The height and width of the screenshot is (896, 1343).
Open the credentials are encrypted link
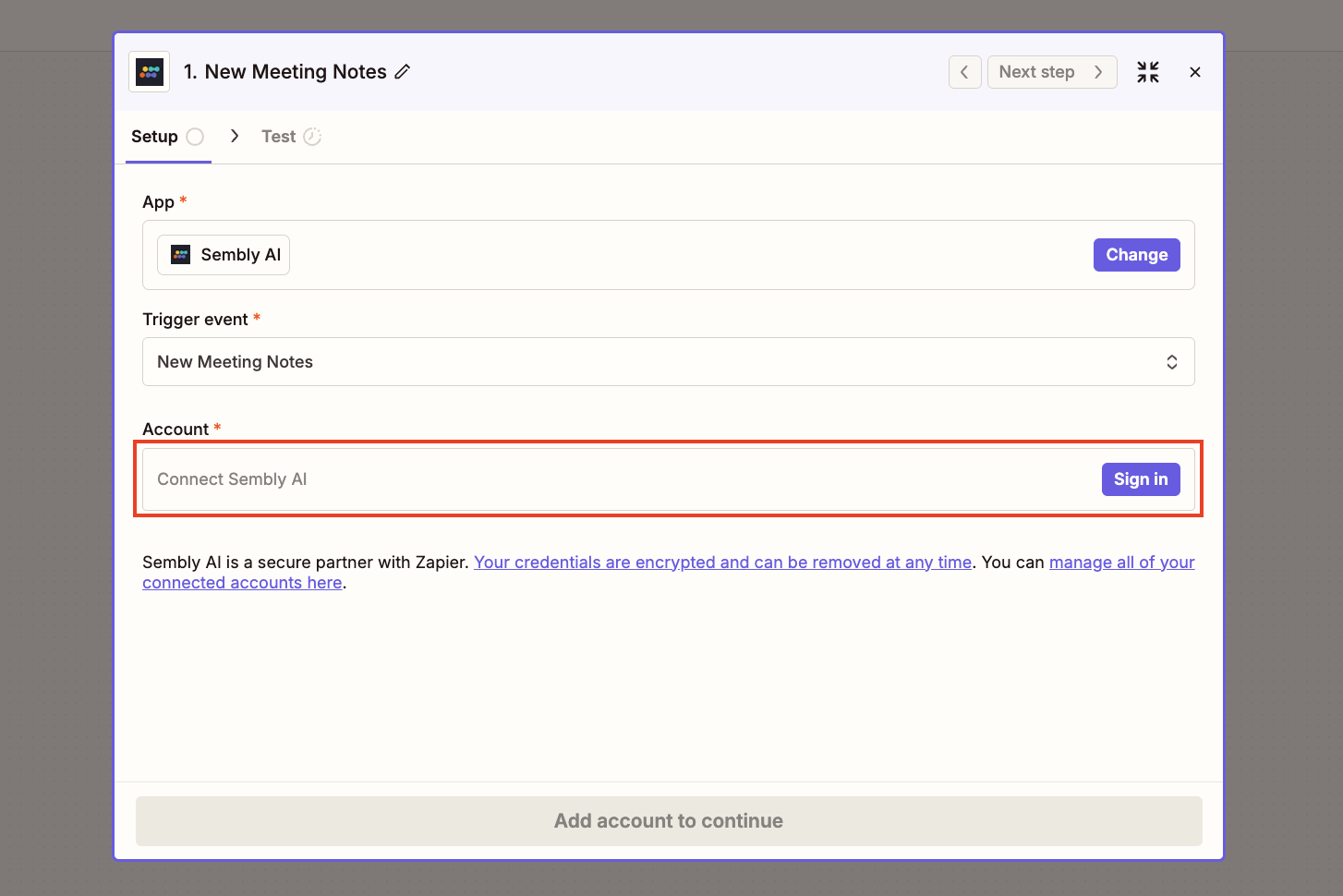(x=722, y=563)
